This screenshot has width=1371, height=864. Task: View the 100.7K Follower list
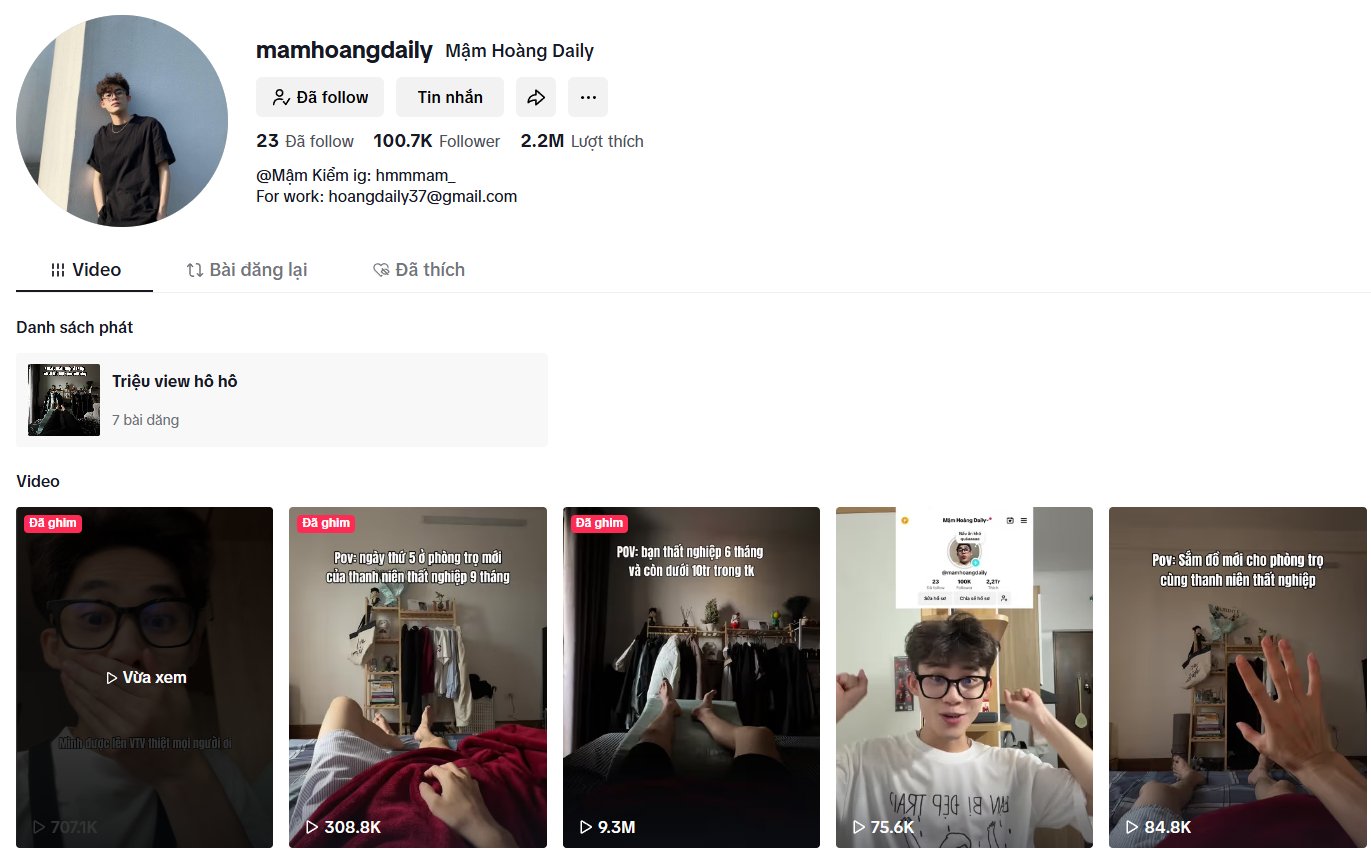(x=437, y=141)
